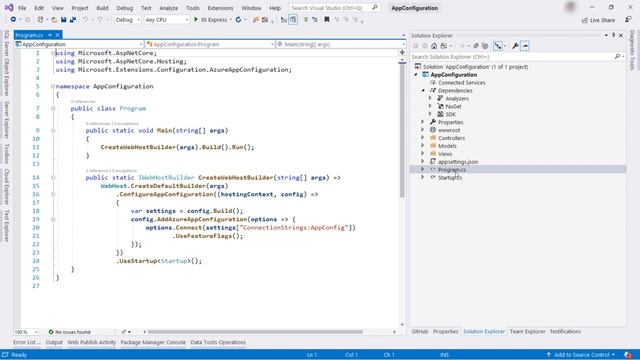Click the magnifier in the Visual Studio search box
640x360 pixels.
pos(375,8)
